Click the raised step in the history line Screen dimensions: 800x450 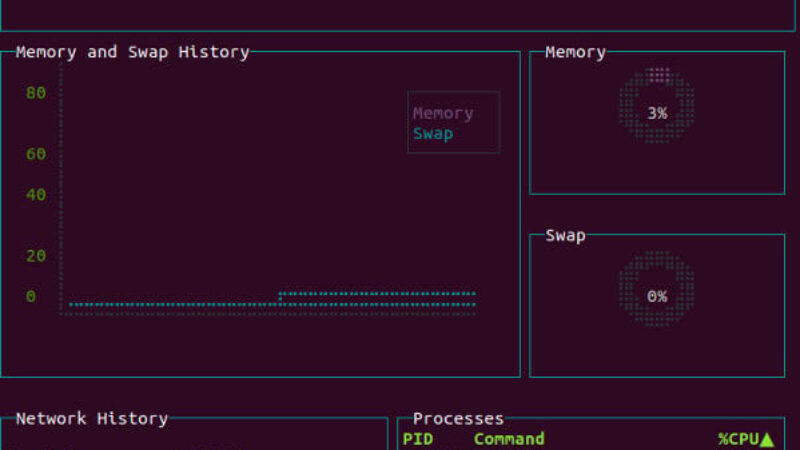pos(280,295)
